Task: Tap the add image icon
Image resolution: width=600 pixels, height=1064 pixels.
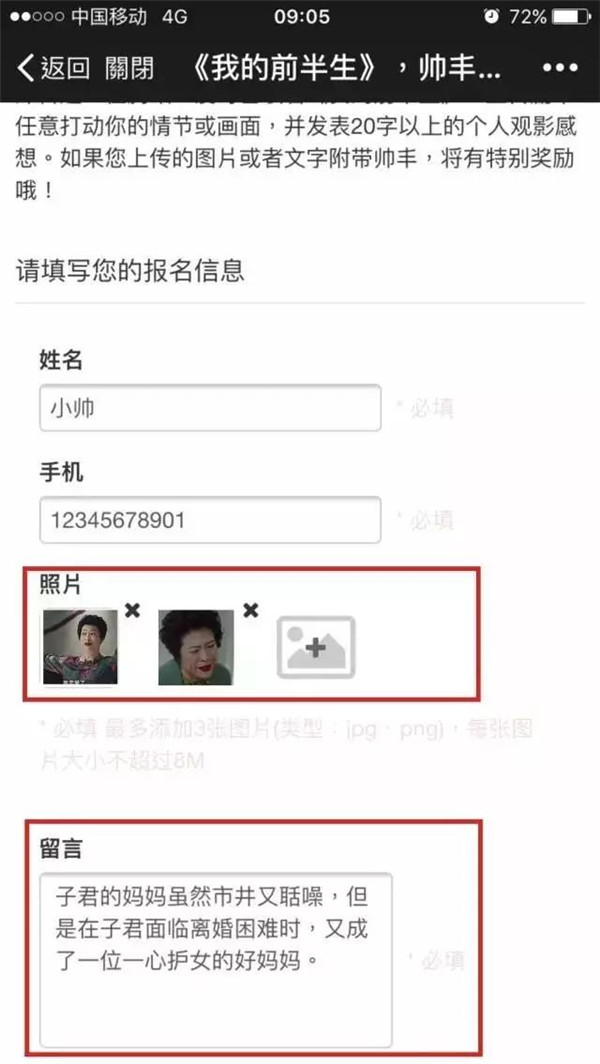Action: pos(316,647)
